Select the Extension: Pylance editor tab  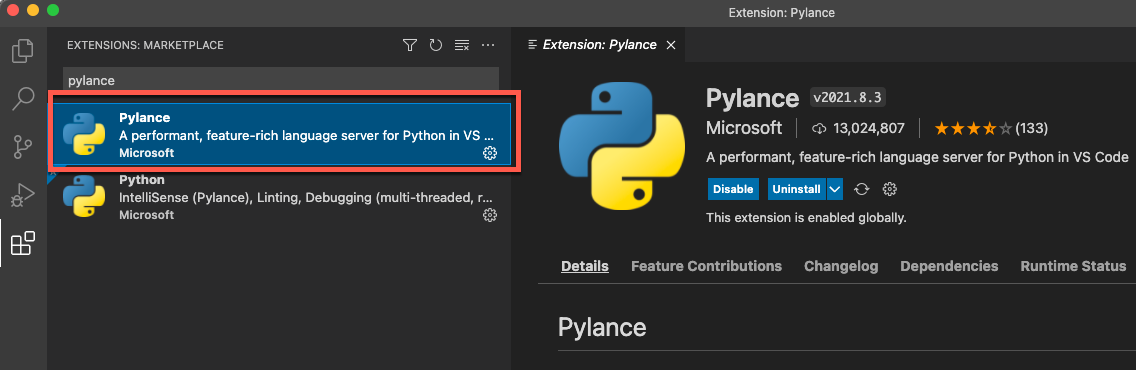coord(598,45)
